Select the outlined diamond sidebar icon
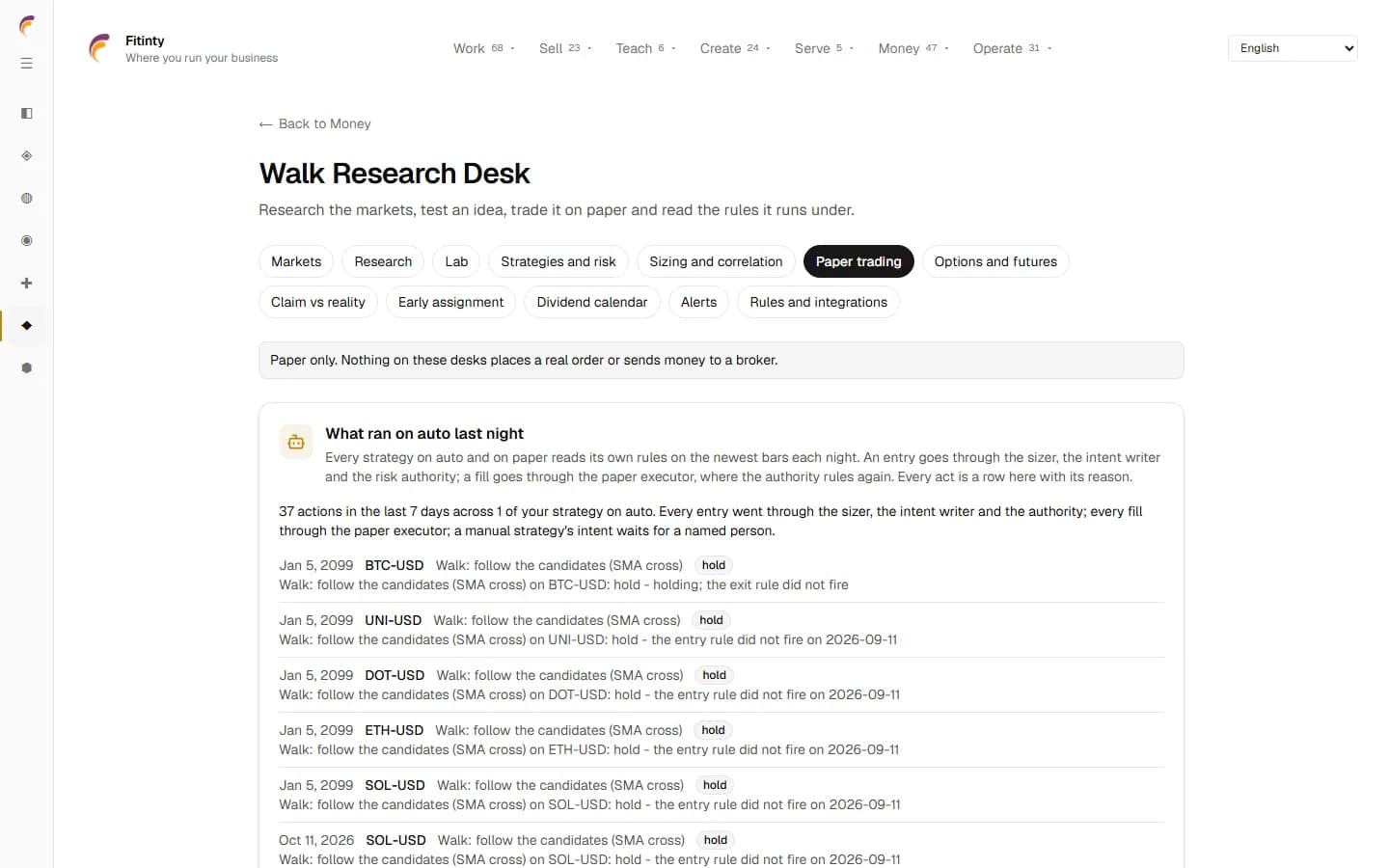1389x868 pixels. pyautogui.click(x=27, y=156)
